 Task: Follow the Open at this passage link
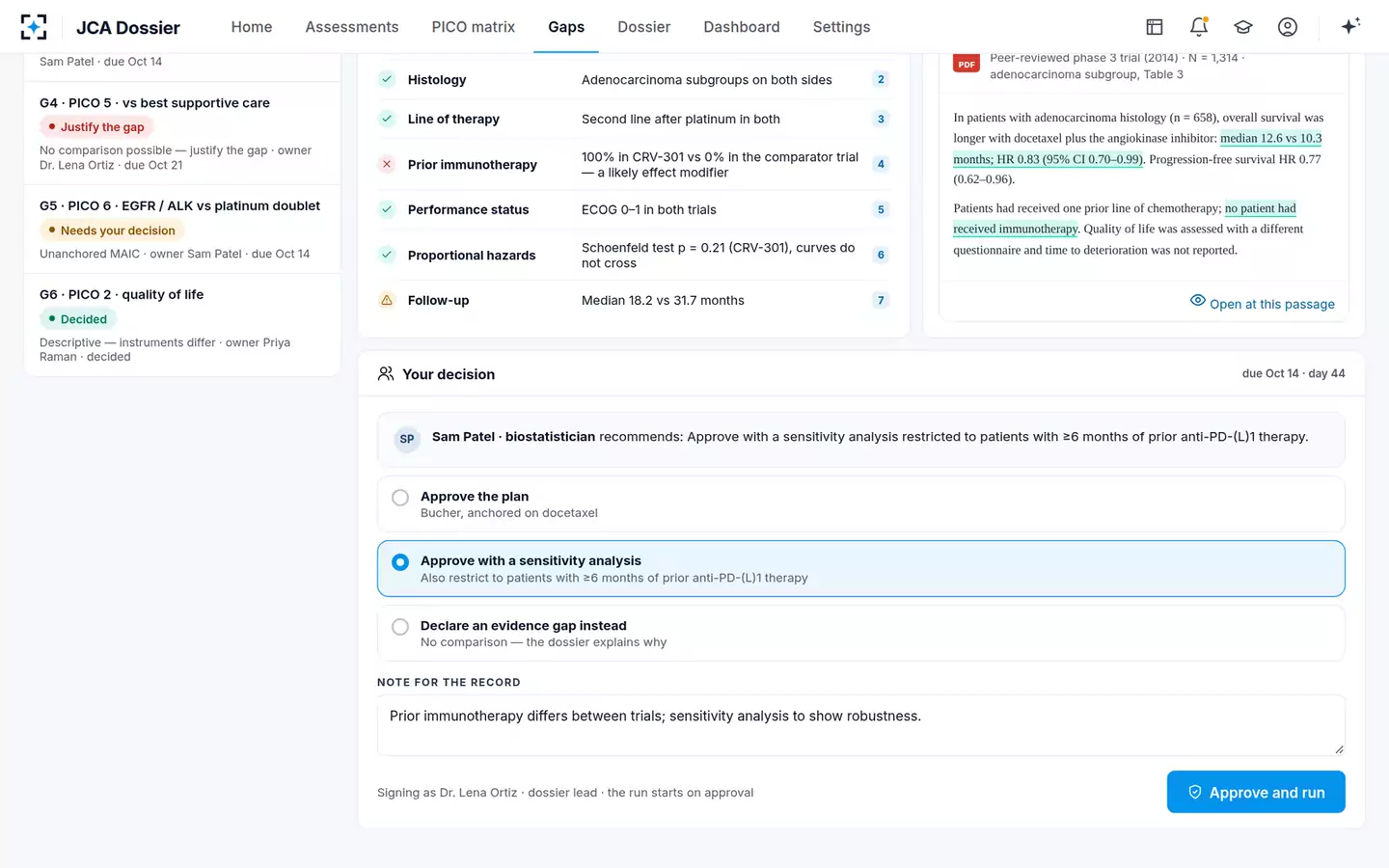pos(1263,303)
